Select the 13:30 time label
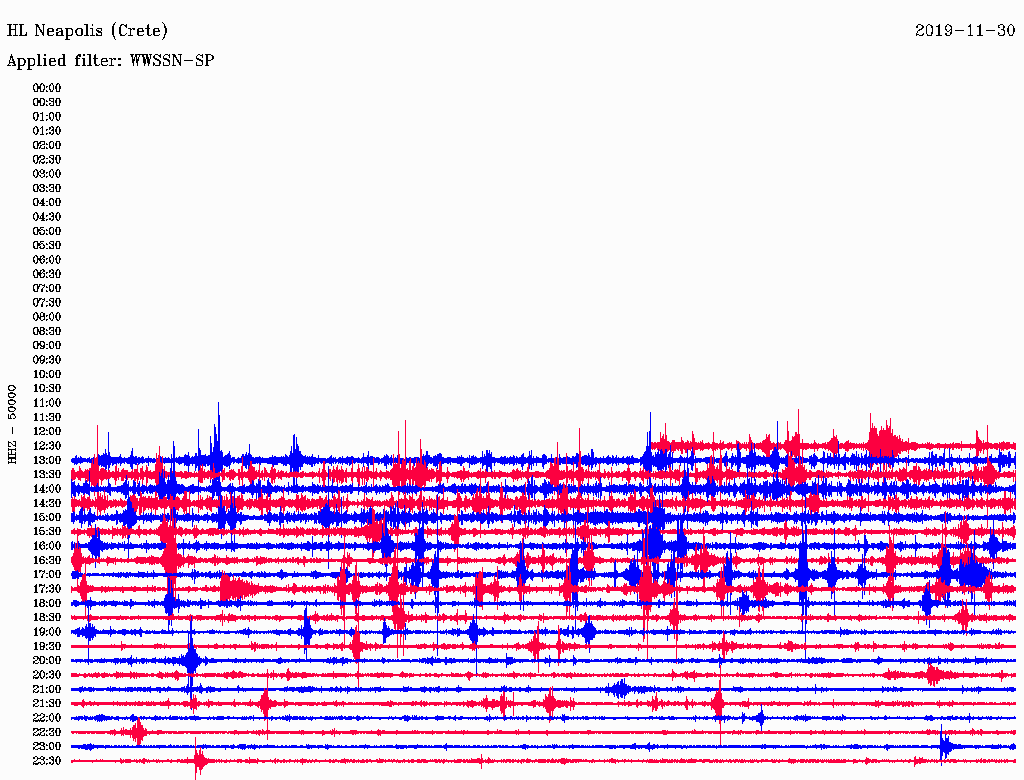 (x=47, y=475)
